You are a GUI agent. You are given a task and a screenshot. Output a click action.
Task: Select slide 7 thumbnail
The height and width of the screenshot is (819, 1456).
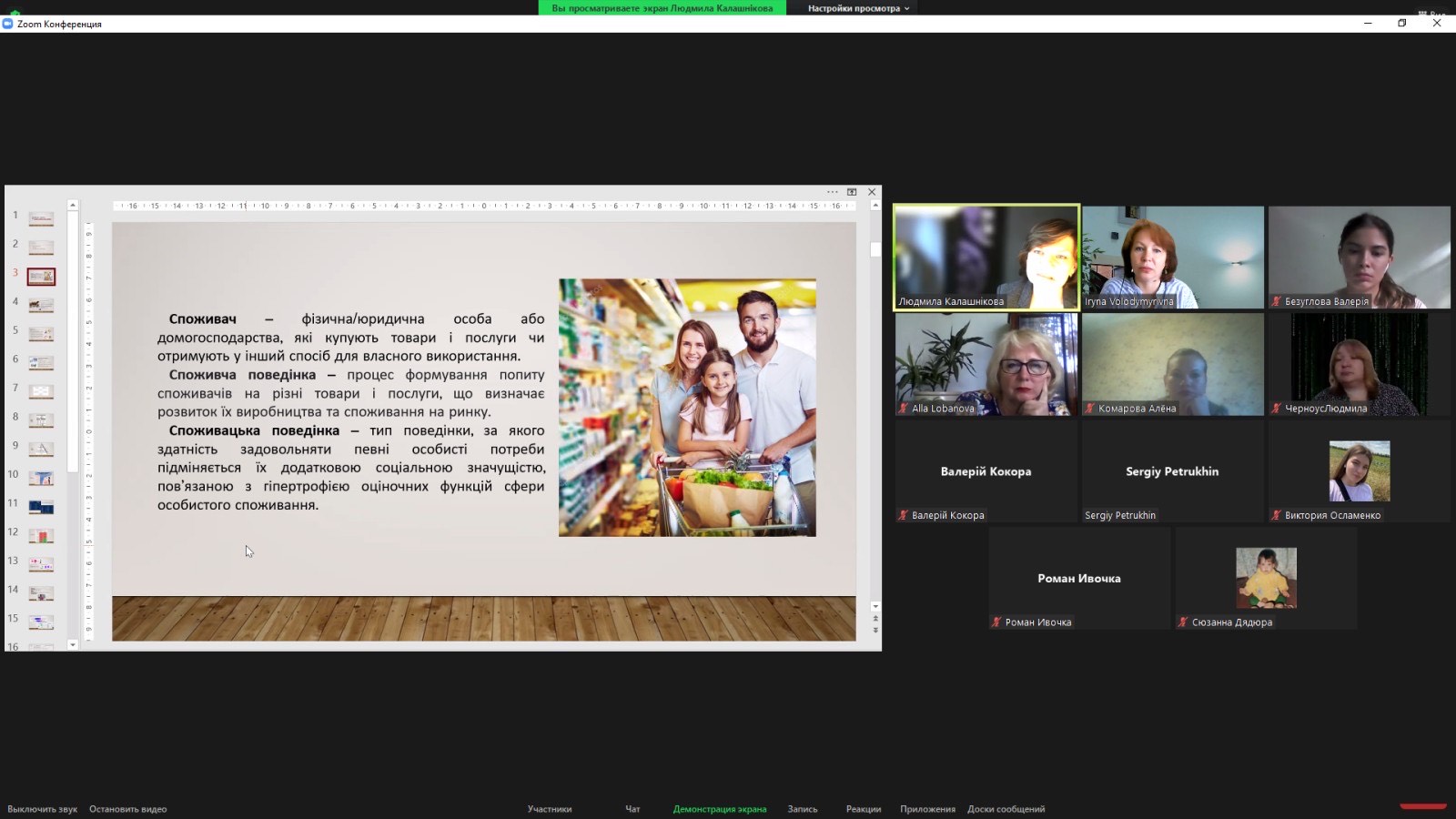pos(41,391)
